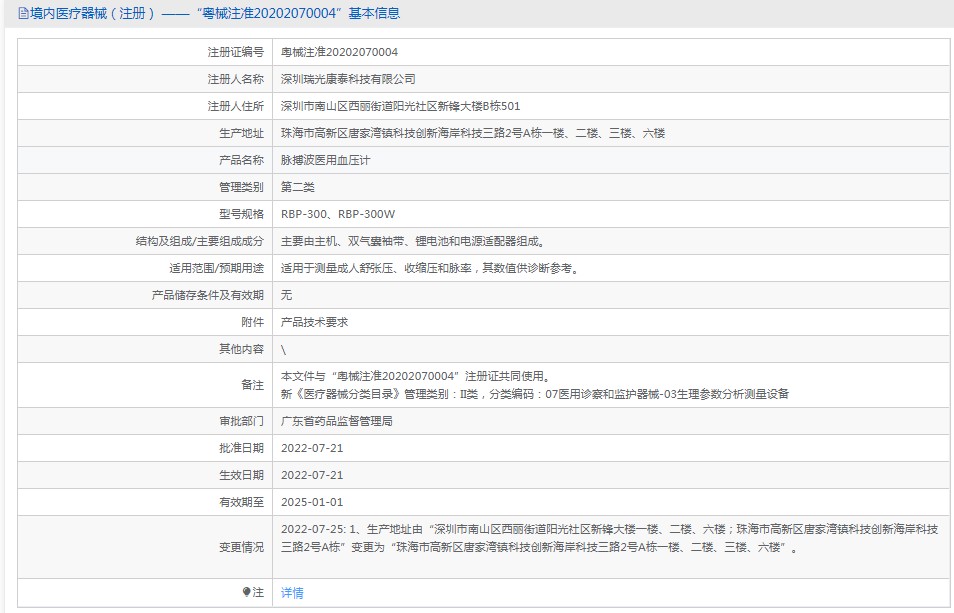Click approving department 广东省药品监督管理局
This screenshot has width=954, height=613.
pos(336,421)
